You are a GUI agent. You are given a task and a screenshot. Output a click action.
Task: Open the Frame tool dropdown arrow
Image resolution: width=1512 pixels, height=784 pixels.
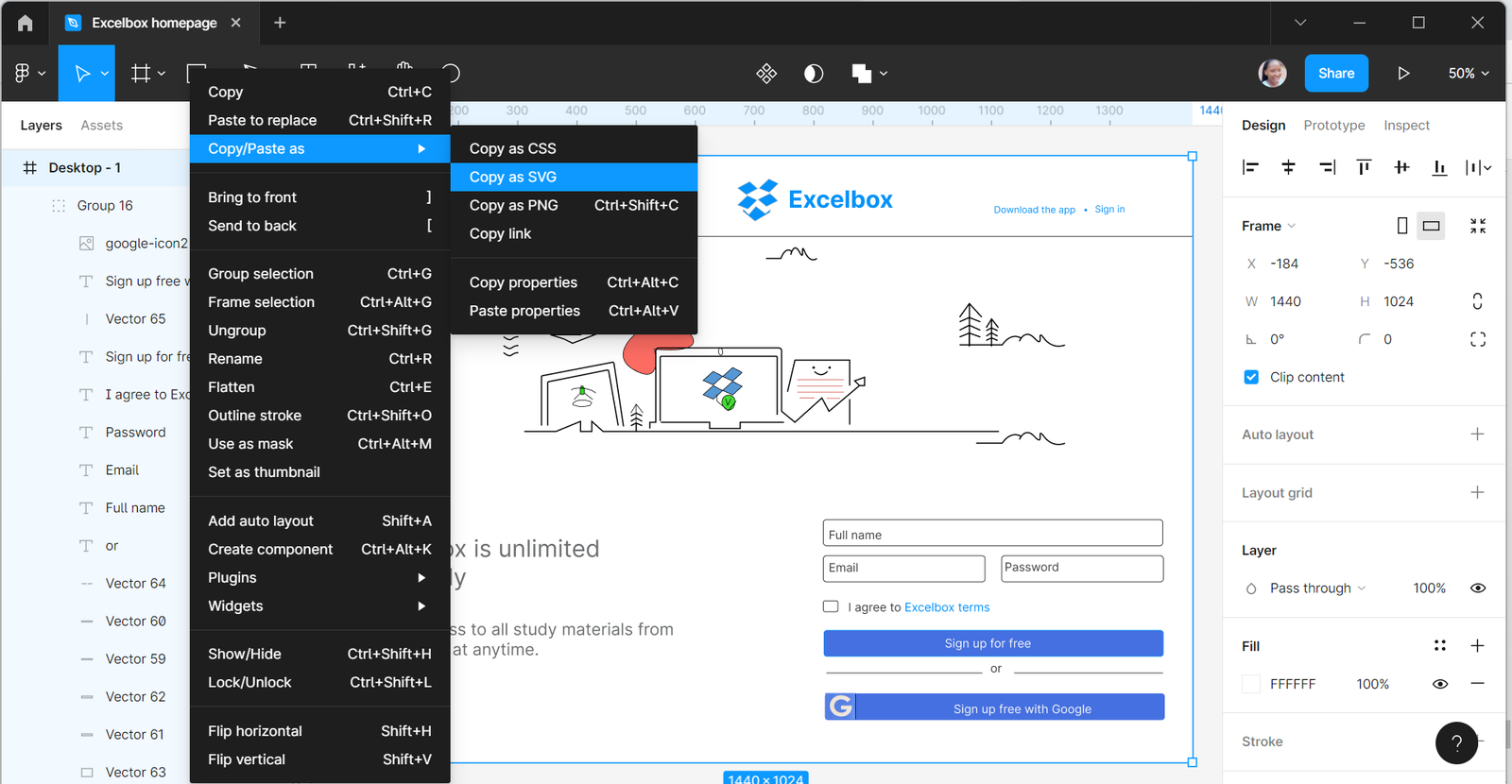tap(162, 74)
